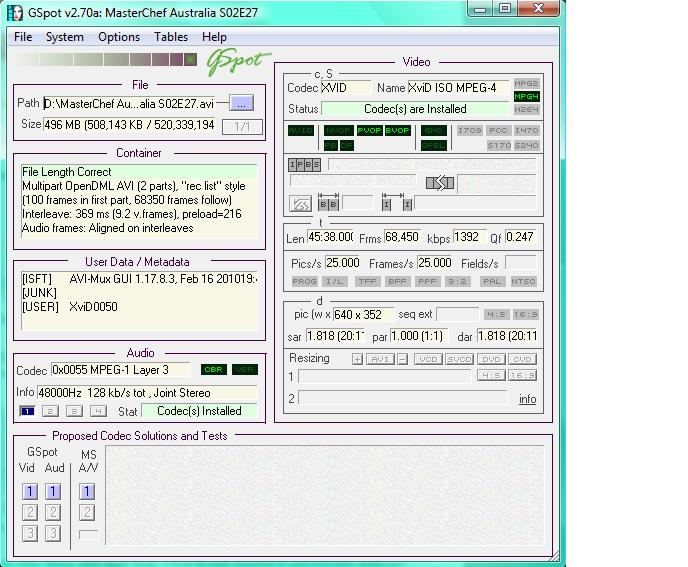
Task: Open the Tables menu
Action: click(x=171, y=37)
